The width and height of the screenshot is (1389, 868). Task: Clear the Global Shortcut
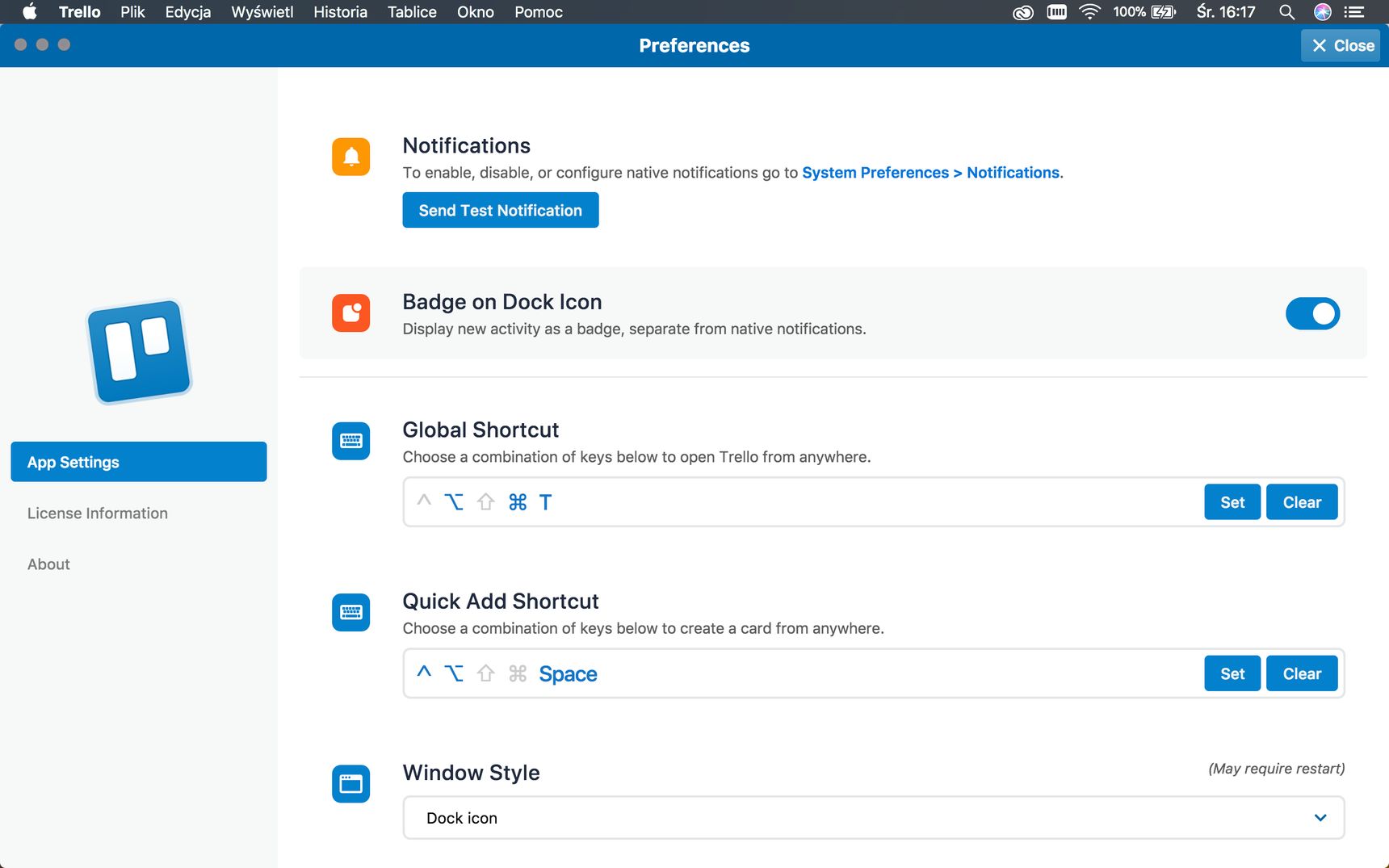[1302, 502]
